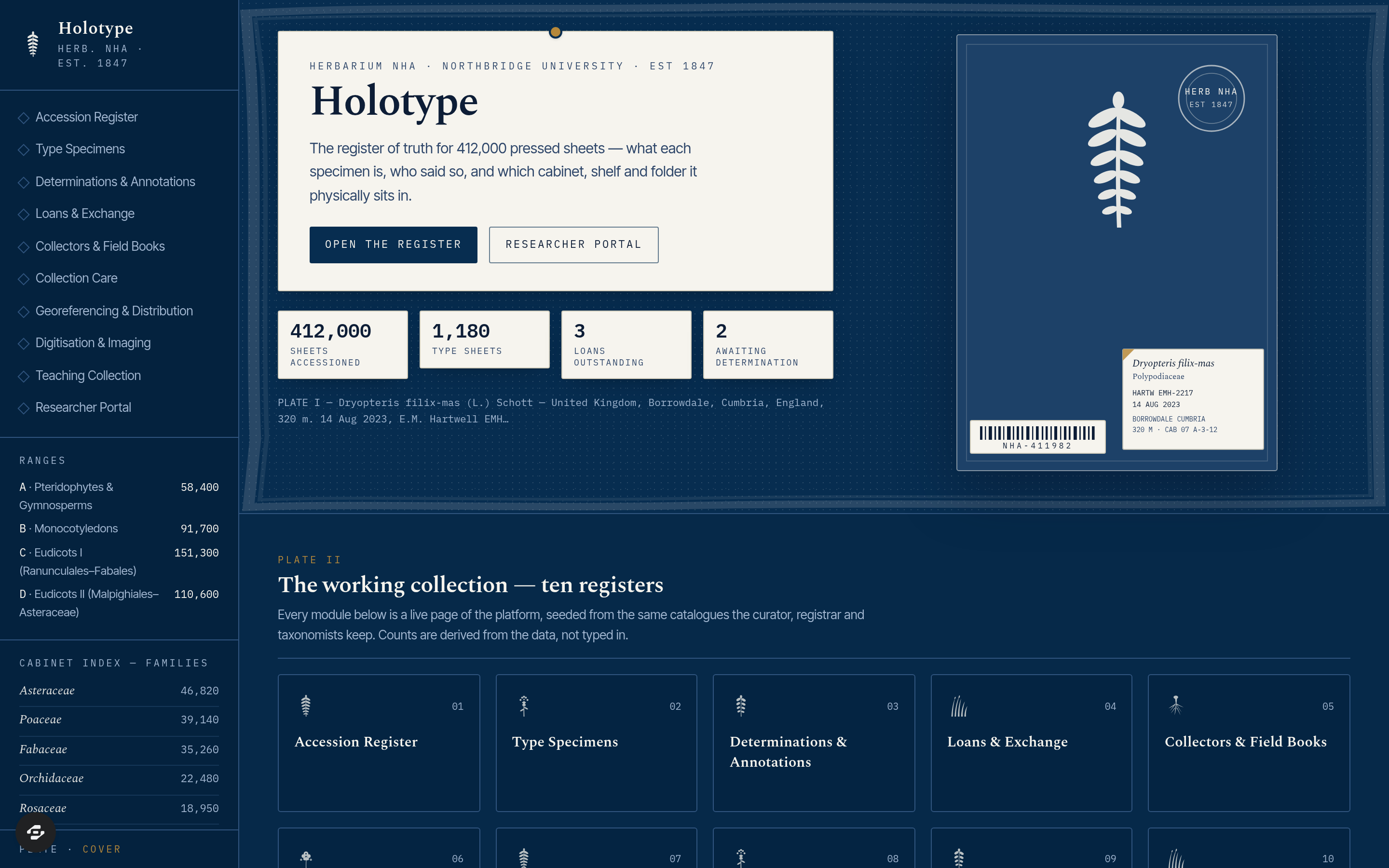1389x868 pixels.
Task: Click the sprout icon on Collectors & Field Books card
Action: point(1176,705)
